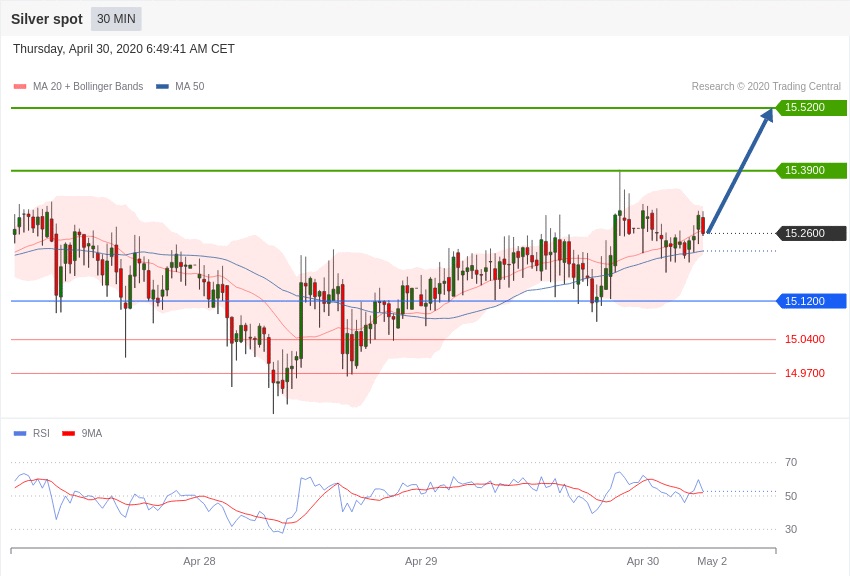850x576 pixels.
Task: Click the RSI 50 level label
Action: (x=791, y=496)
